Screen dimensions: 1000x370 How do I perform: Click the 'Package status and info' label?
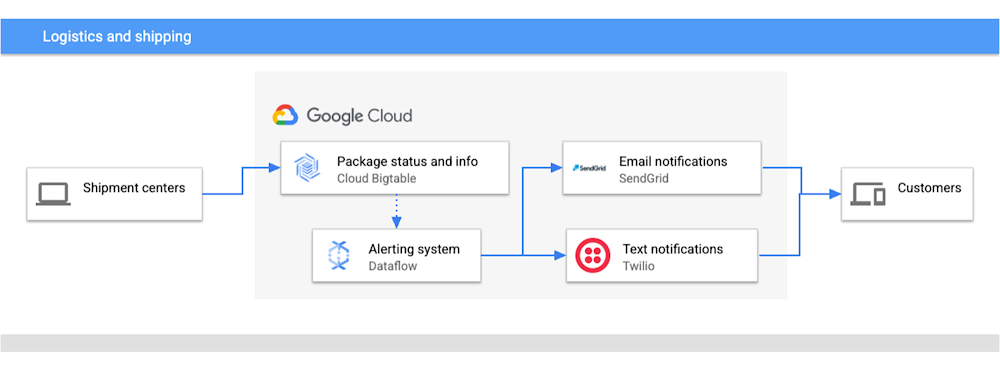(407, 161)
